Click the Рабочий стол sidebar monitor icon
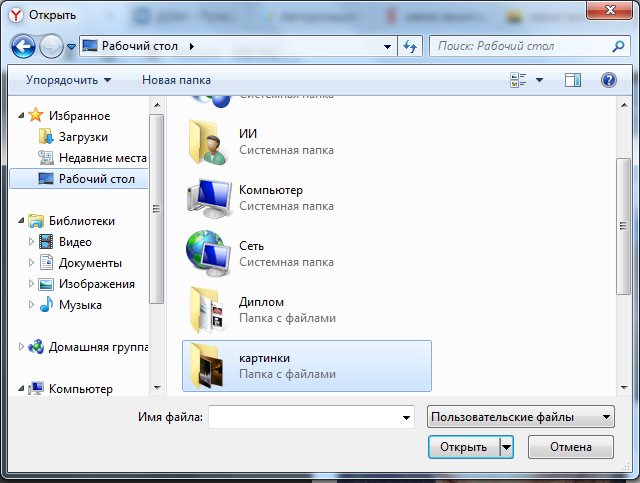 click(46, 178)
